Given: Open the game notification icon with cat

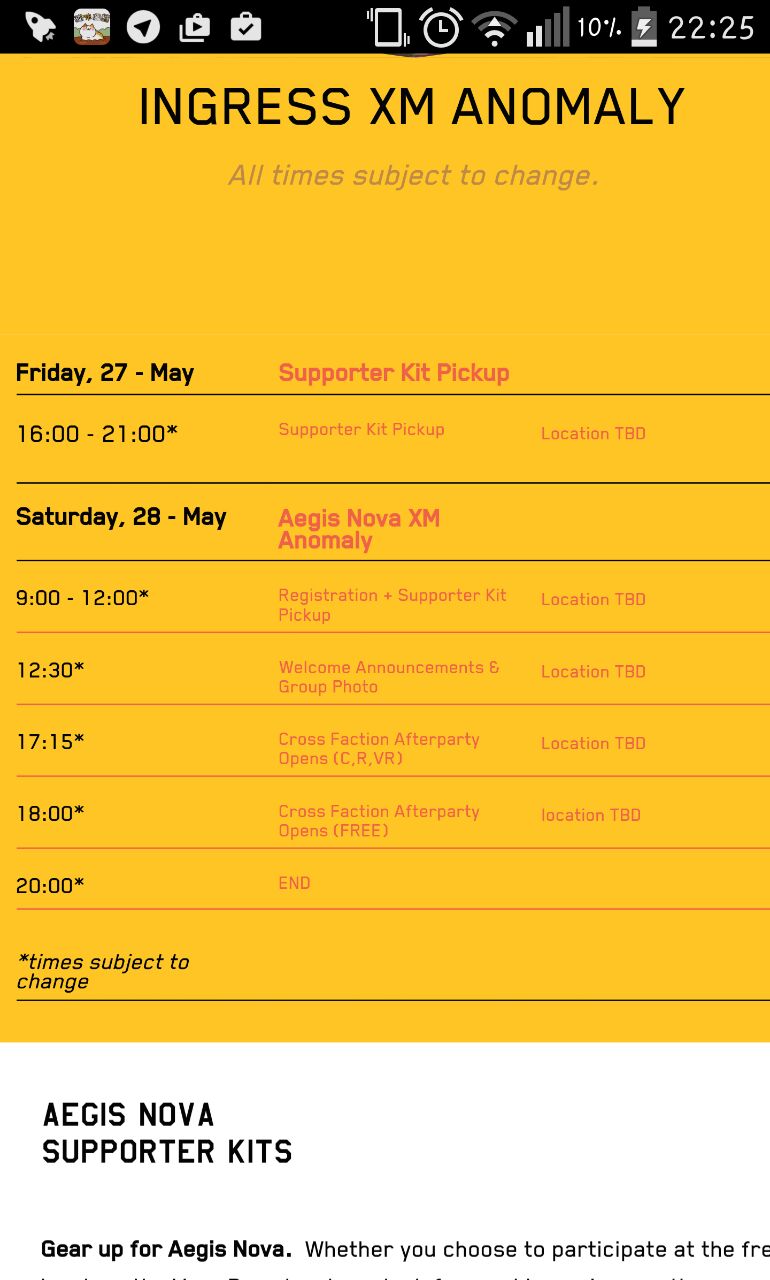Looking at the screenshot, I should (92, 27).
